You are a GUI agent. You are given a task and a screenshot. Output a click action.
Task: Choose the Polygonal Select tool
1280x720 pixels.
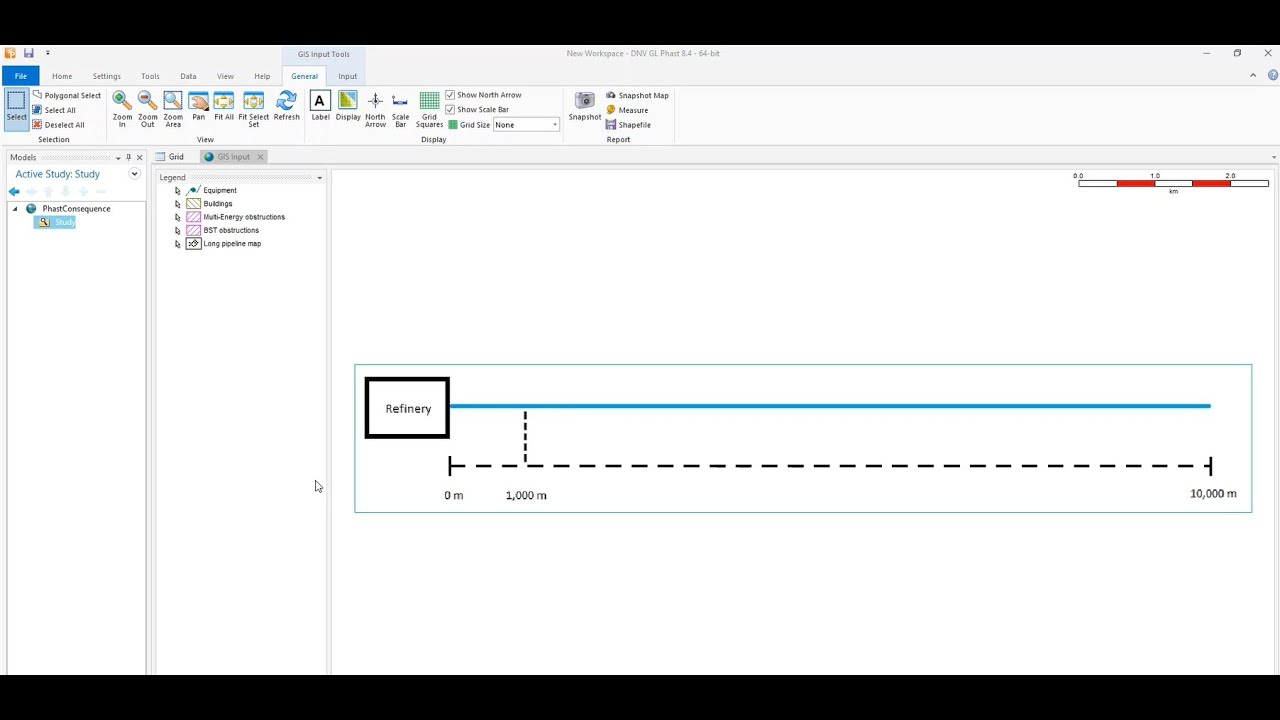(x=66, y=95)
